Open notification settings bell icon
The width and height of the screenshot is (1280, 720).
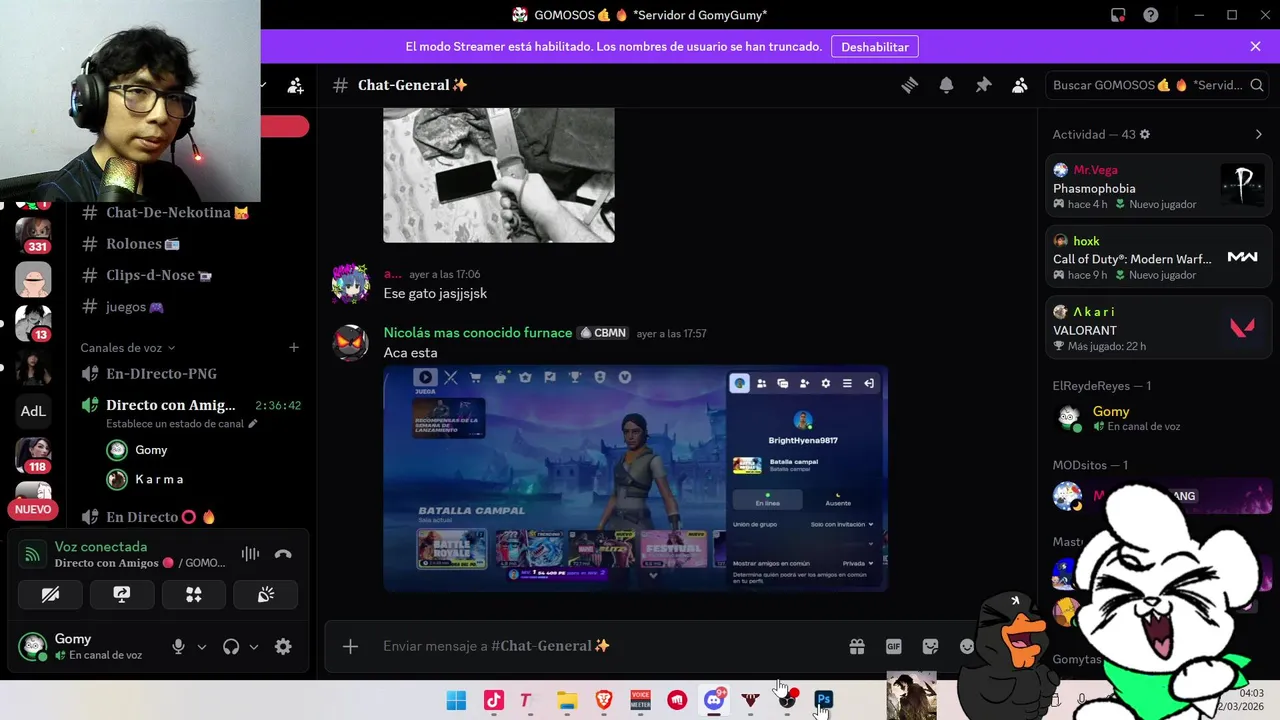pos(946,86)
